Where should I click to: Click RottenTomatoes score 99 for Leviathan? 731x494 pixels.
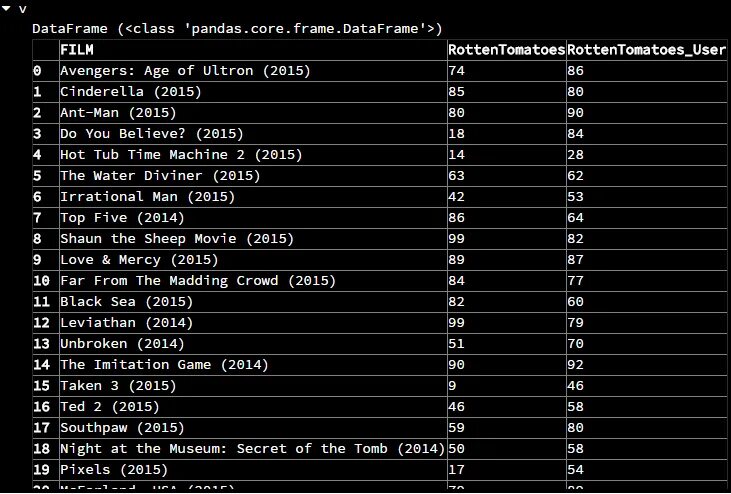pyautogui.click(x=507, y=322)
